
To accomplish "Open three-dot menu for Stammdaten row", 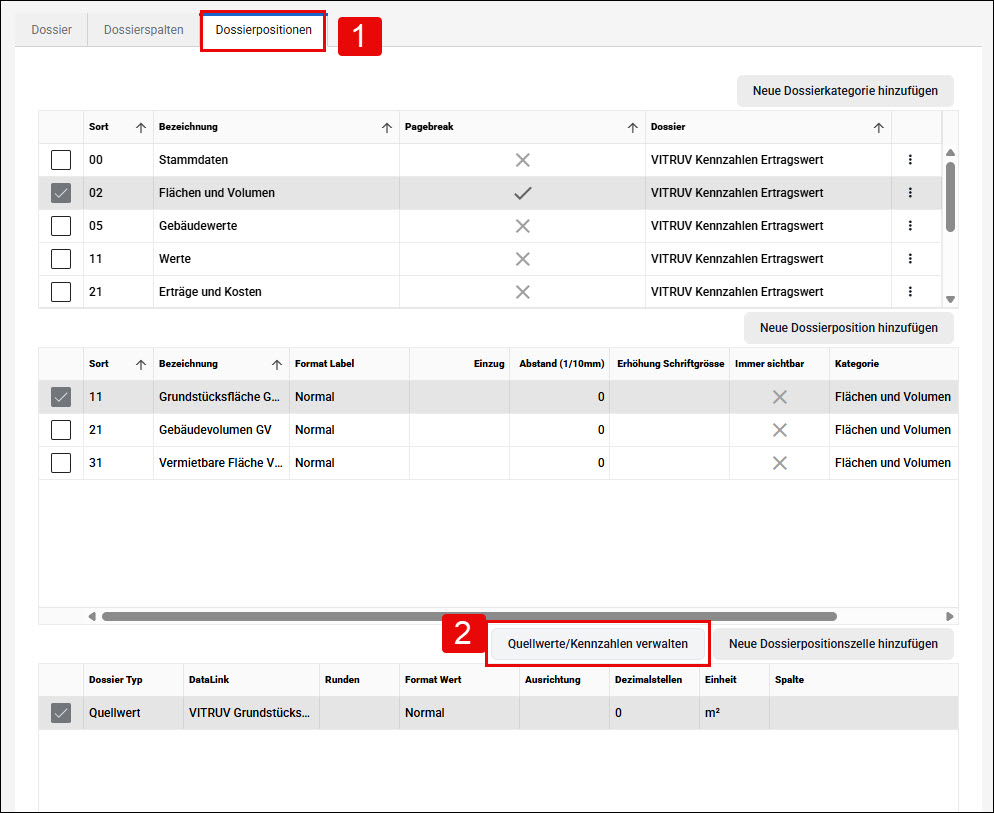I will [910, 160].
